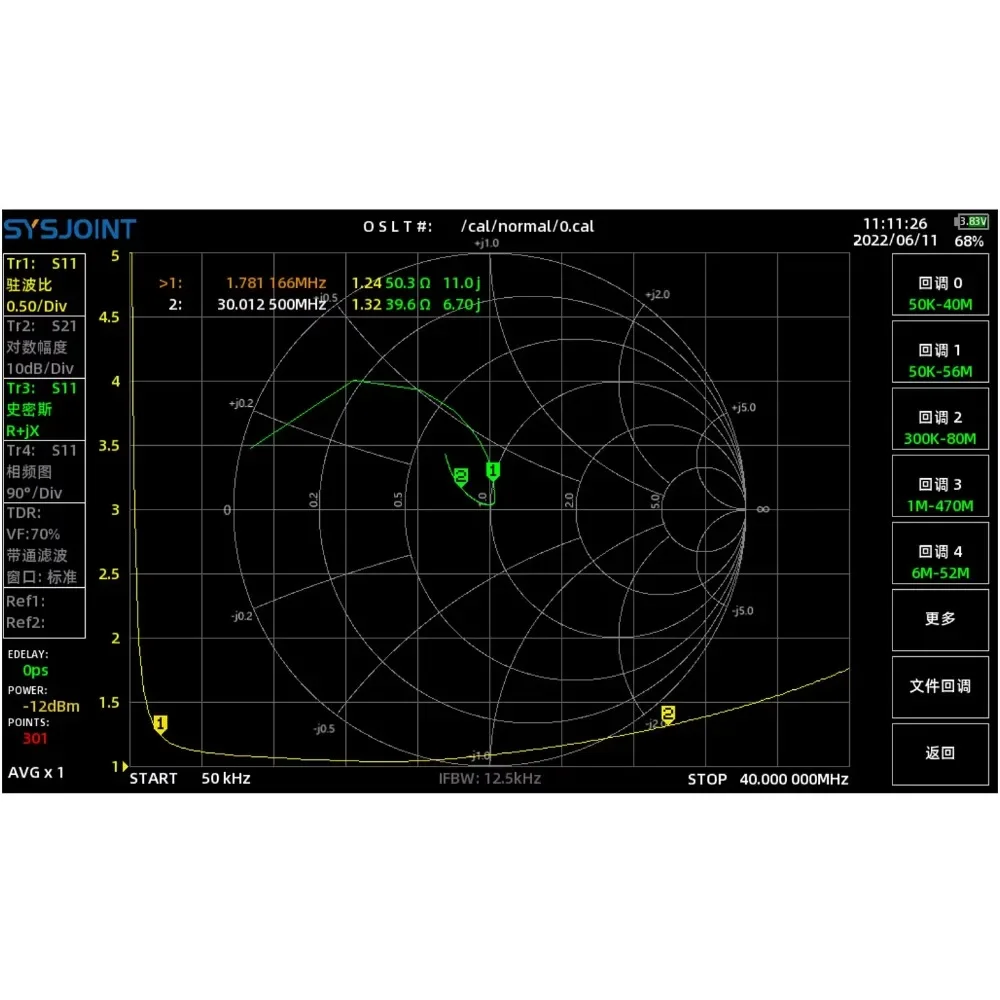
Task: Click the IFBW: 12.5kHz setting
Action: [490, 779]
